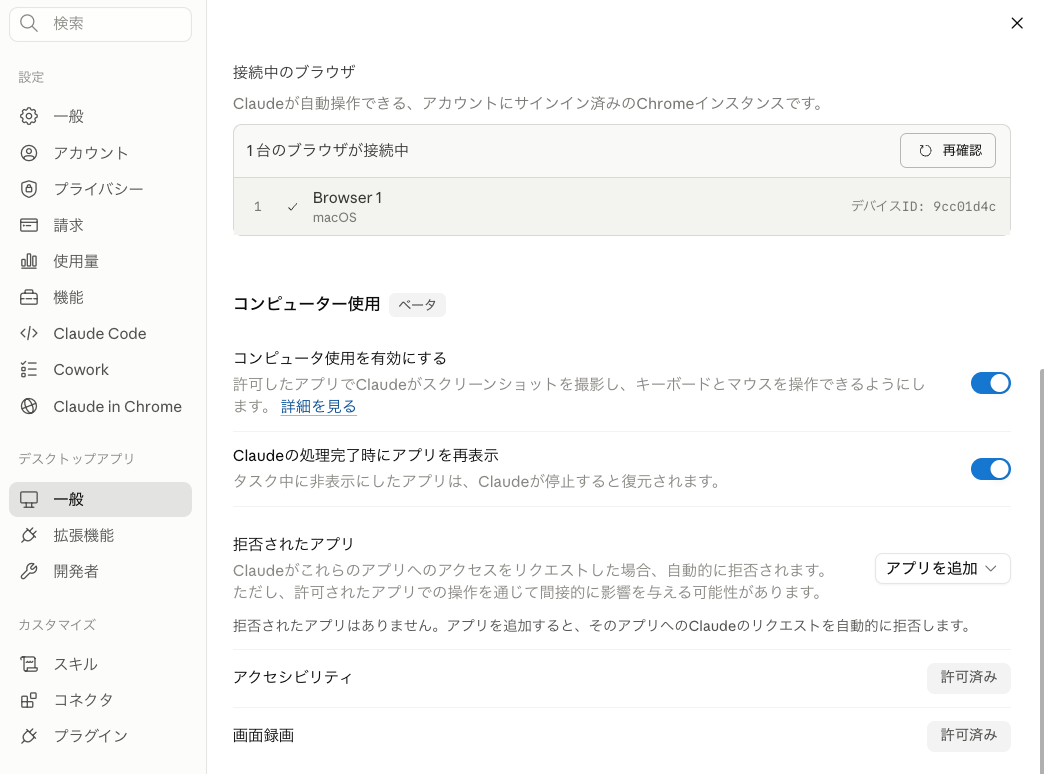This screenshot has width=1044, height=774.
Task: Click the magnifier icon in search box
Action: [x=29, y=23]
